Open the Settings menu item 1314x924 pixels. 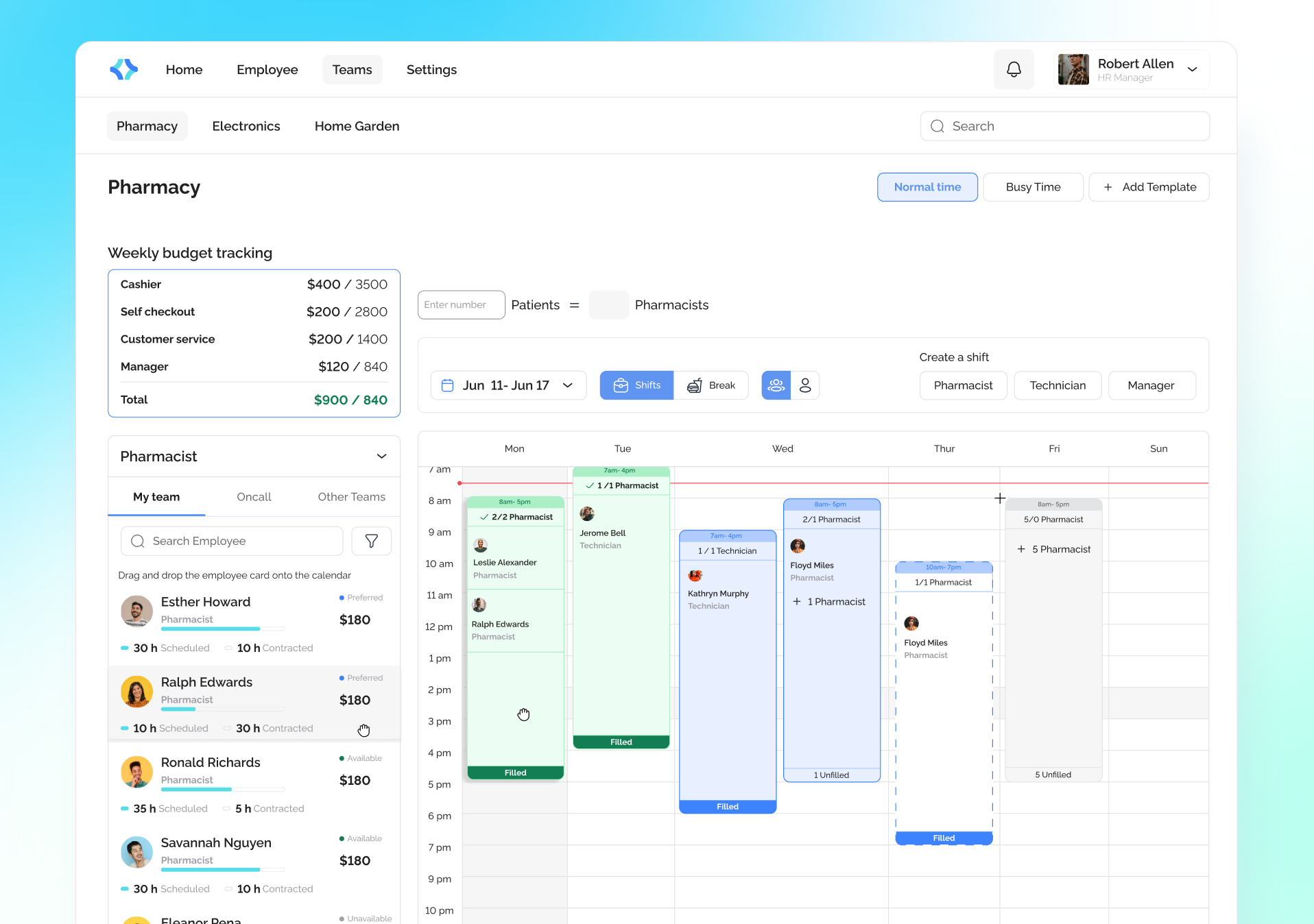pos(431,69)
